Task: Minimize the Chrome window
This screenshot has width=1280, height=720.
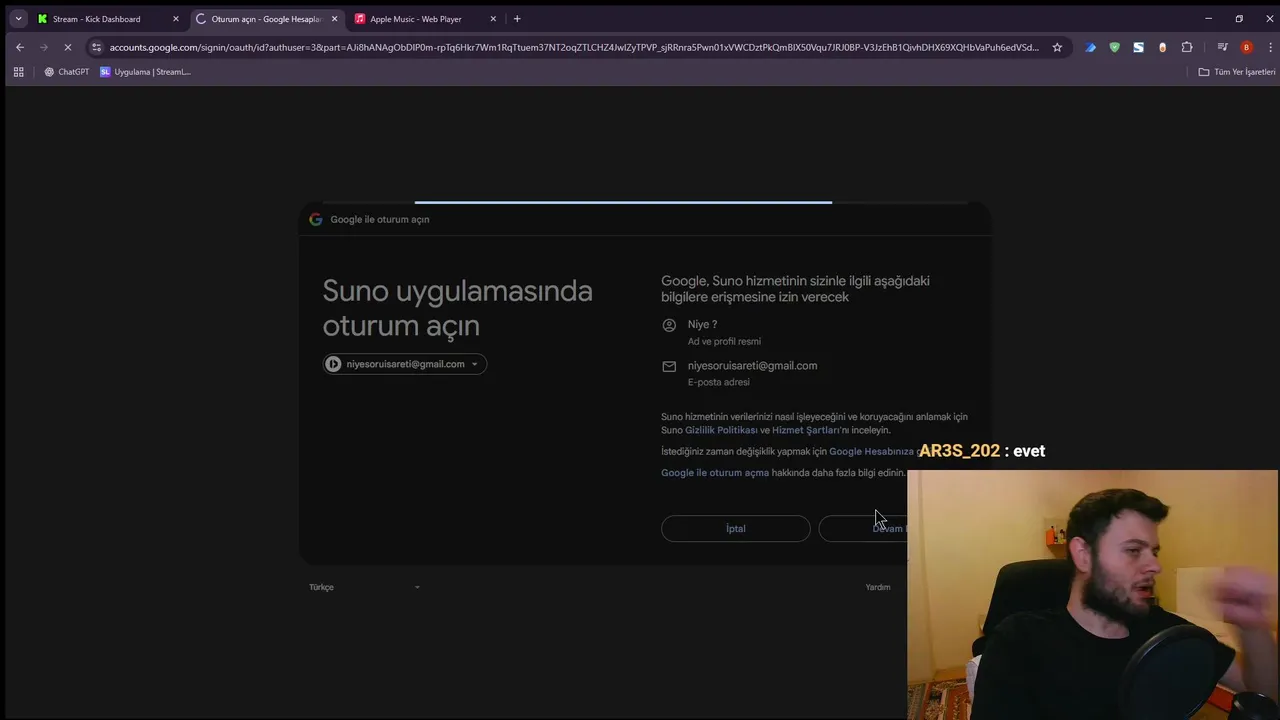Action: coord(1208,18)
